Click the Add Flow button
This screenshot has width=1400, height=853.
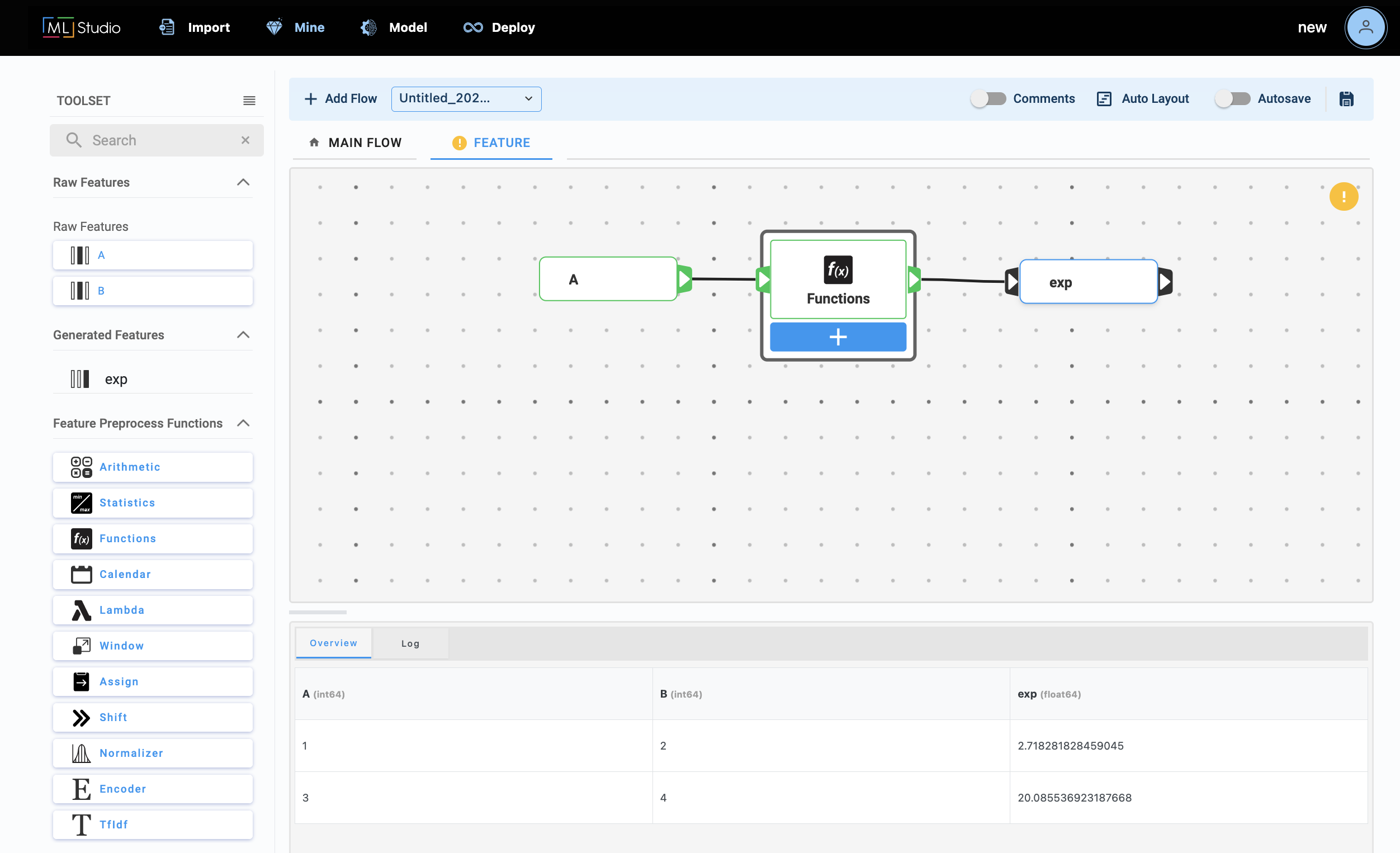click(341, 99)
